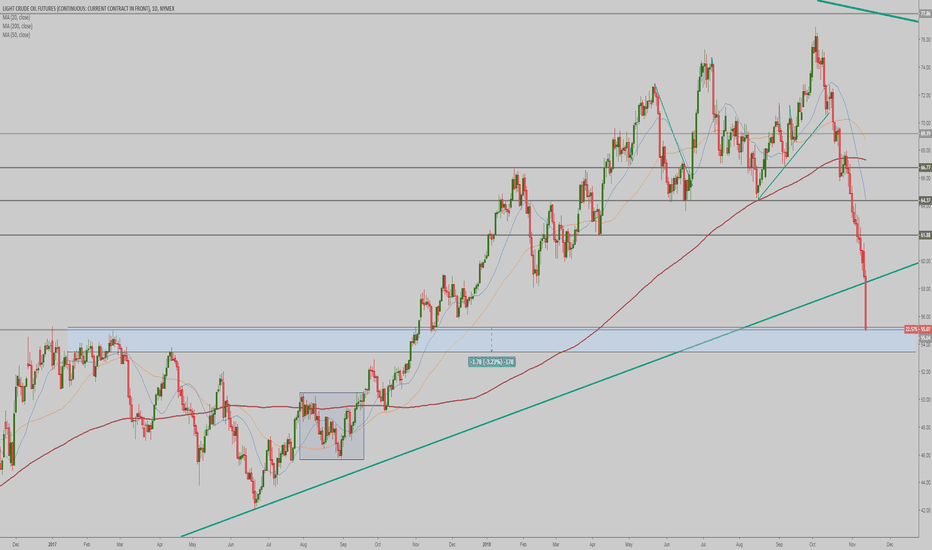This screenshot has width=932, height=550.
Task: Select the gray rectangle around Aug–Sep 2017 candles
Action: (x=332, y=426)
